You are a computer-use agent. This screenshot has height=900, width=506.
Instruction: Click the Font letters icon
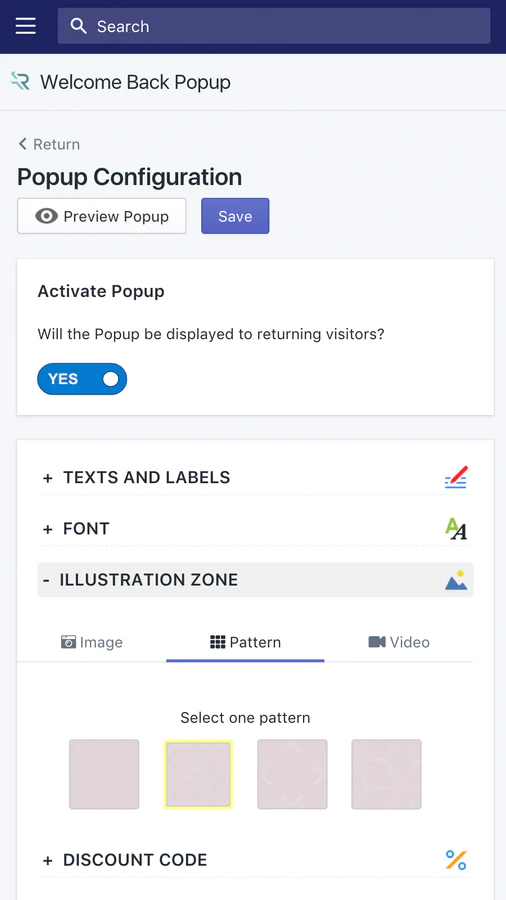[456, 528]
